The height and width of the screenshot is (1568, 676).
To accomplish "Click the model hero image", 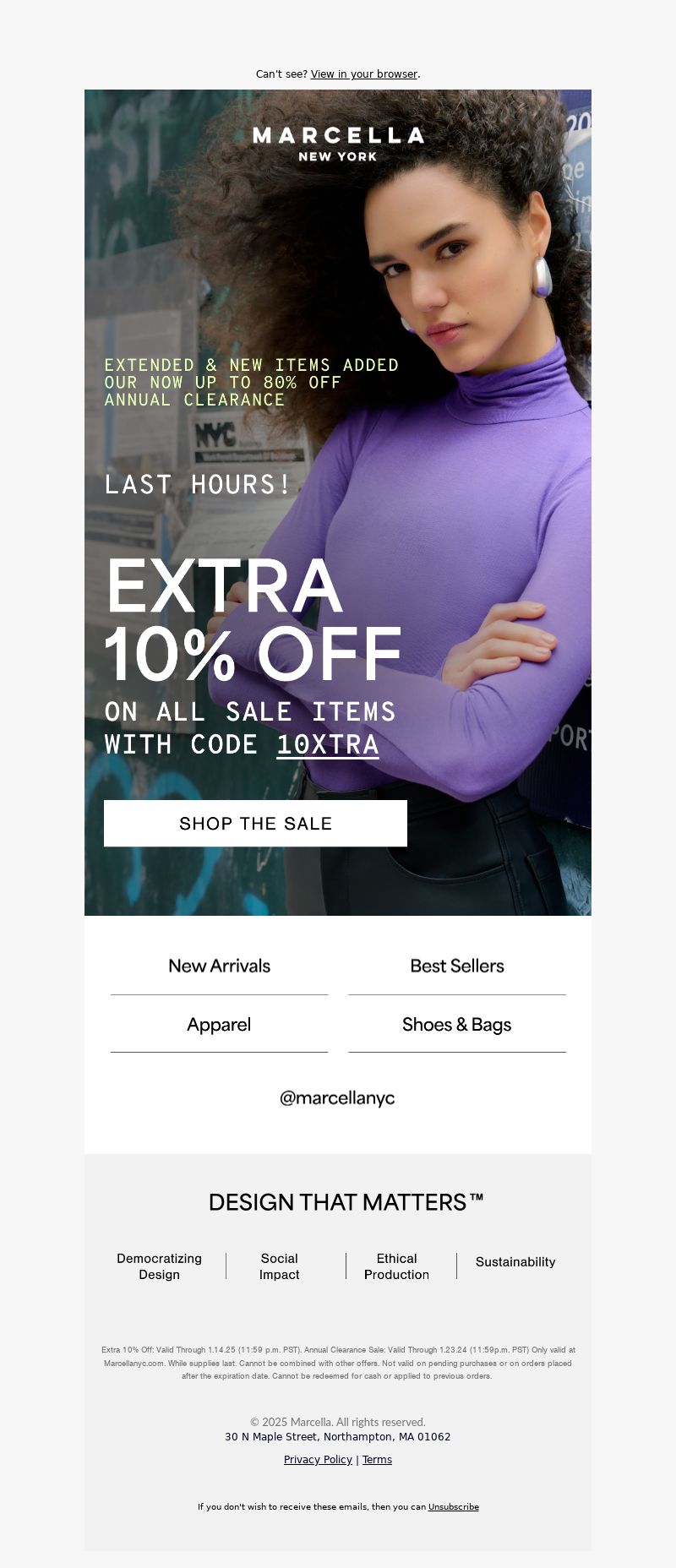I will point(338,503).
